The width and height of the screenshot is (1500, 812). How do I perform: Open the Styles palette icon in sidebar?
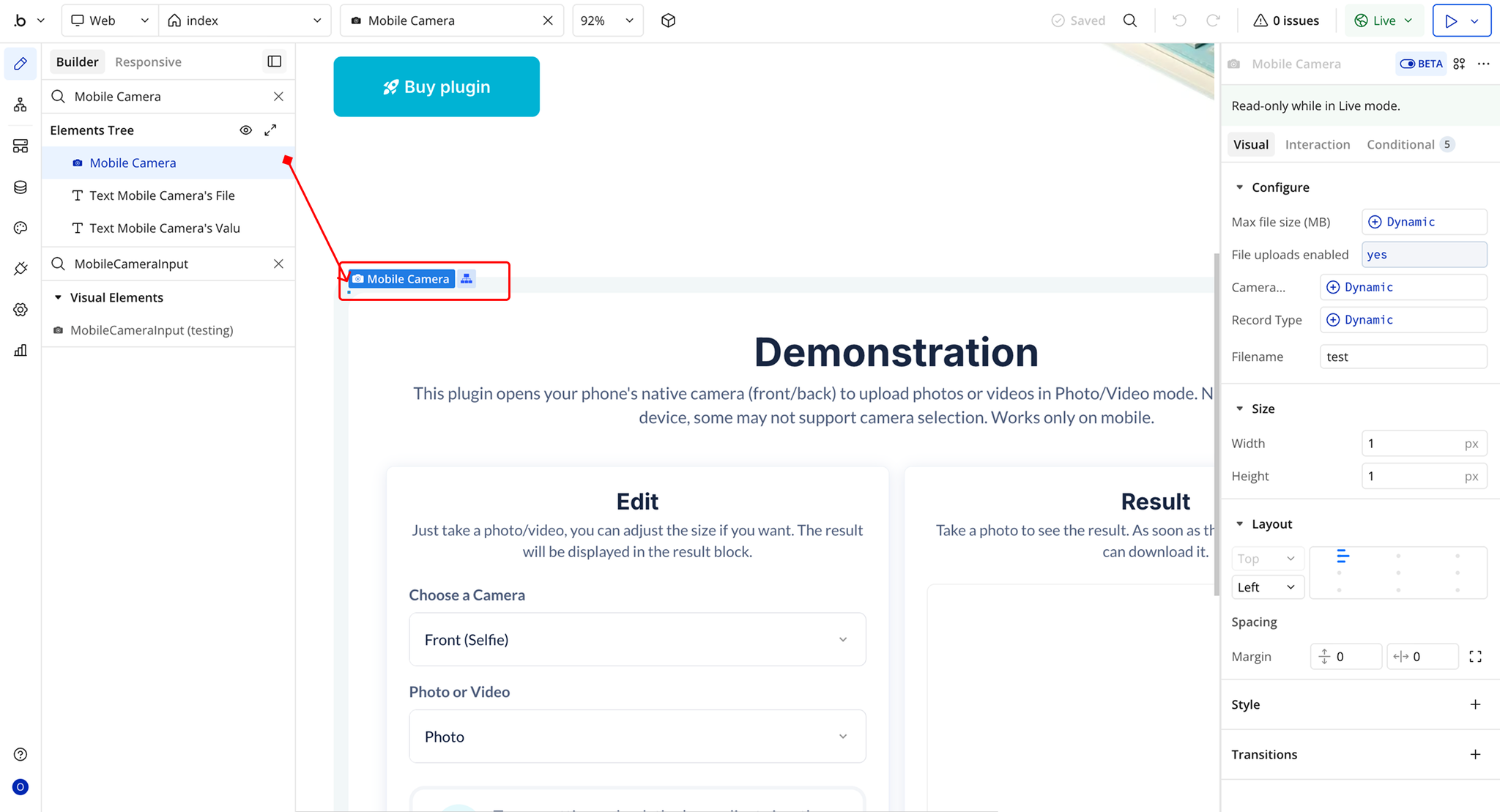pyautogui.click(x=21, y=228)
